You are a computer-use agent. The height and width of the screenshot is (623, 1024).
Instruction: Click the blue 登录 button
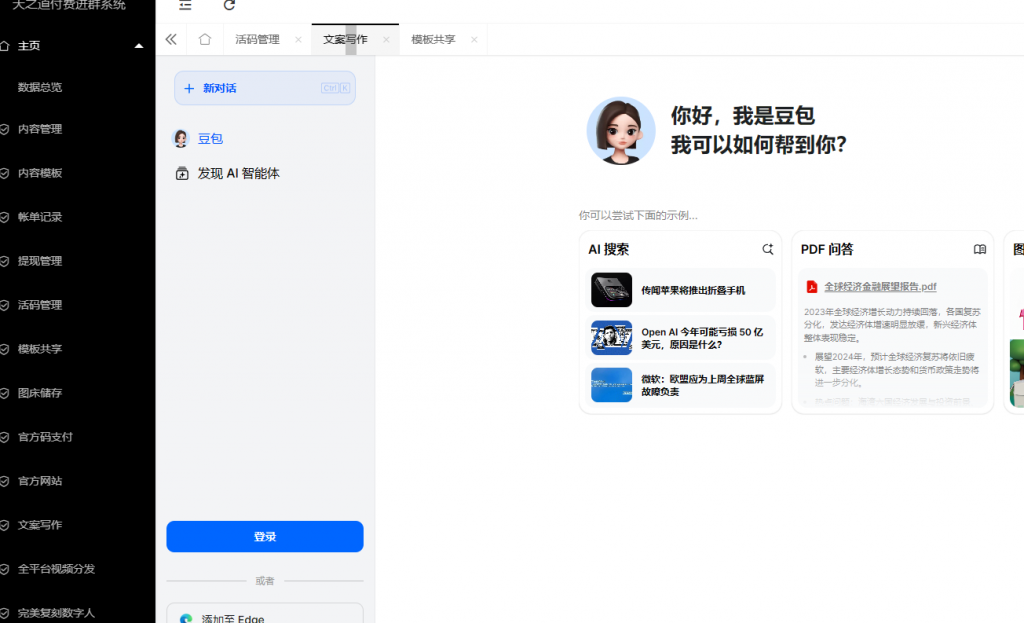tap(265, 537)
